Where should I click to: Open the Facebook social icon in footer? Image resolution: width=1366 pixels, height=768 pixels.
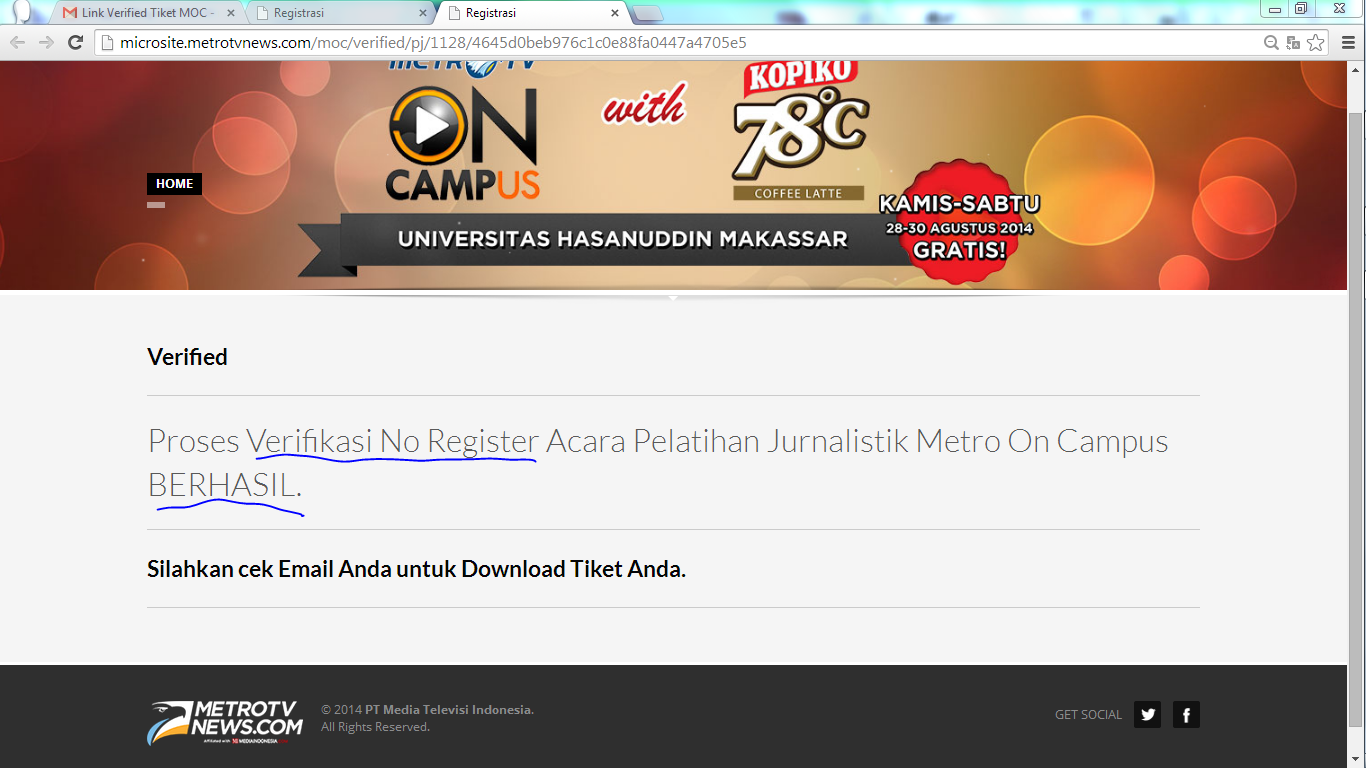1186,714
